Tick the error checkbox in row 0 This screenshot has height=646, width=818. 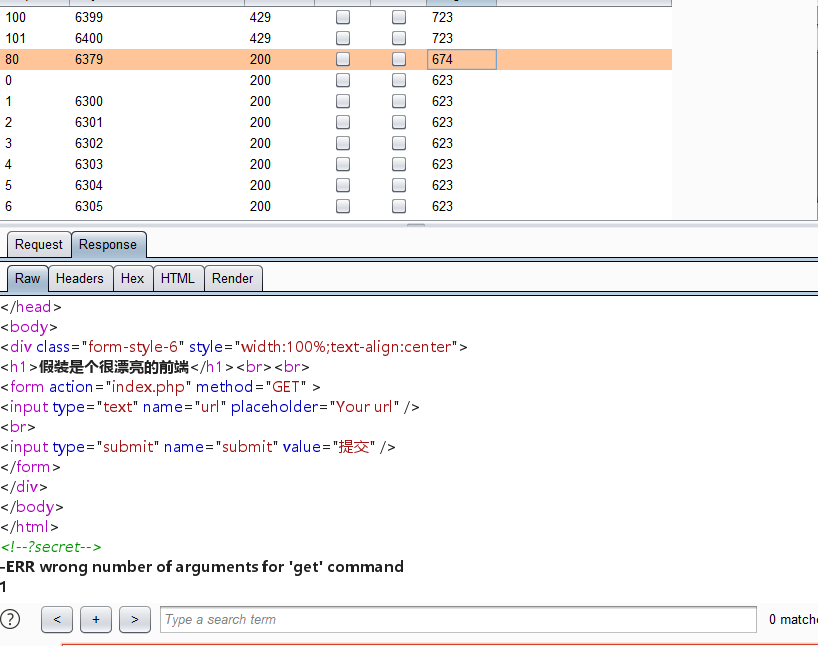pyautogui.click(x=343, y=80)
